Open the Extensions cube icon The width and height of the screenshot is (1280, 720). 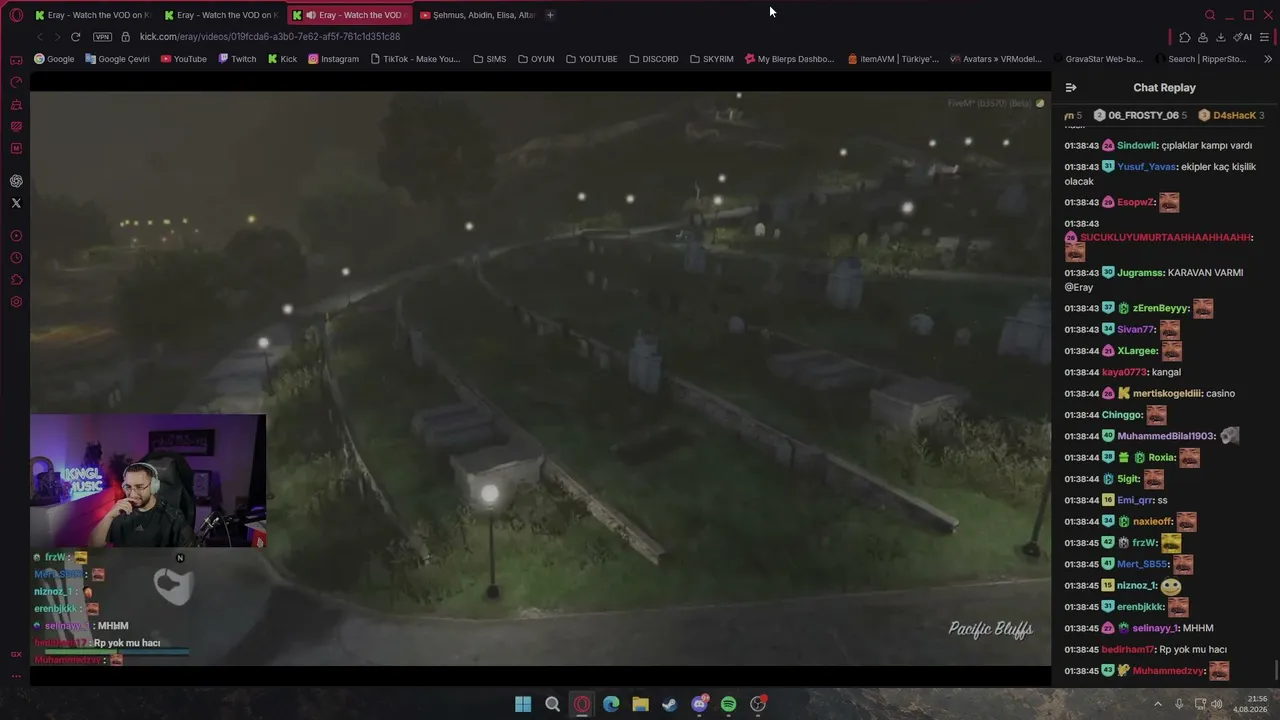tap(1185, 37)
